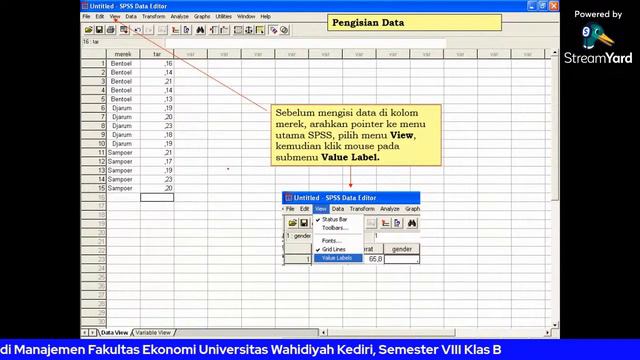The height and width of the screenshot is (360, 640).
Task: Toggle Status Bar in inset View menu
Action: coord(338,220)
